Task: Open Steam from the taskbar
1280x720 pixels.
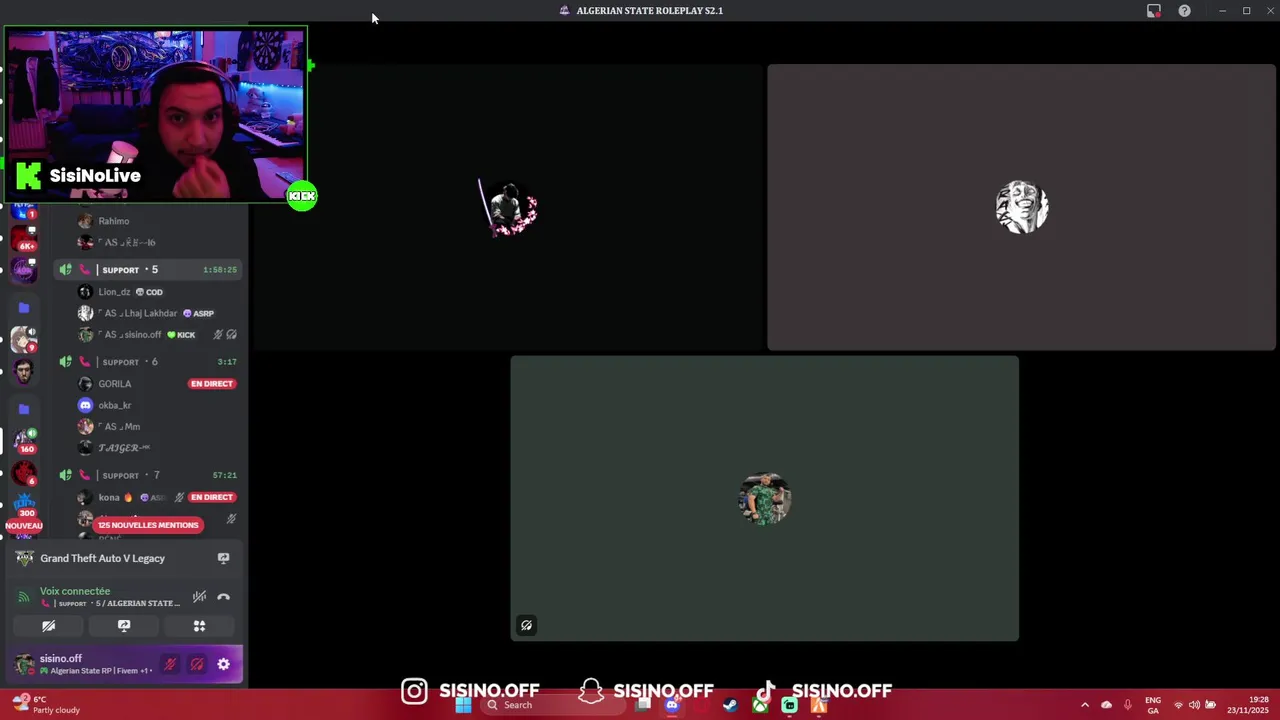Action: point(731,705)
